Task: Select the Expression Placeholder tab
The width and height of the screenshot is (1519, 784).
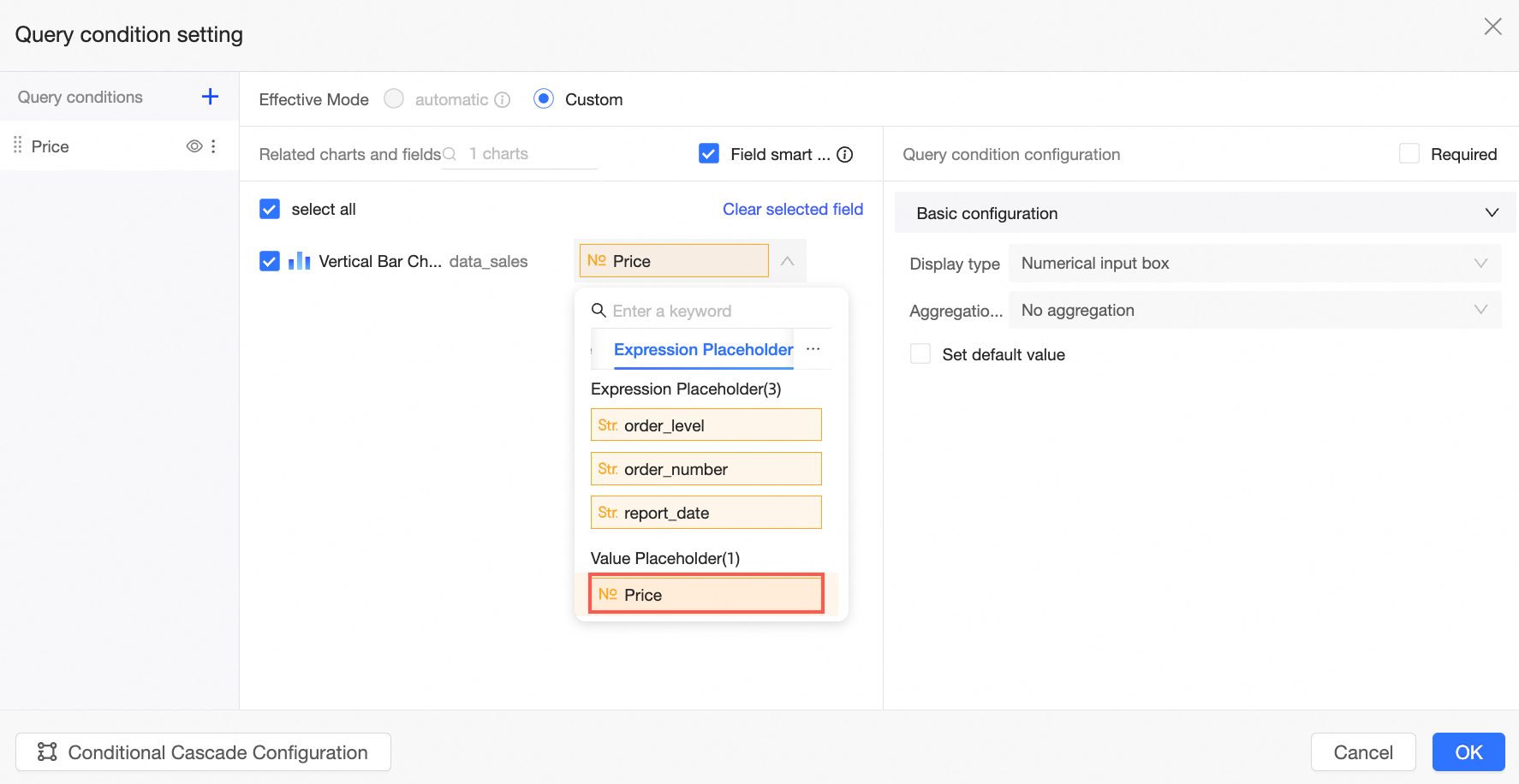Action: [703, 349]
